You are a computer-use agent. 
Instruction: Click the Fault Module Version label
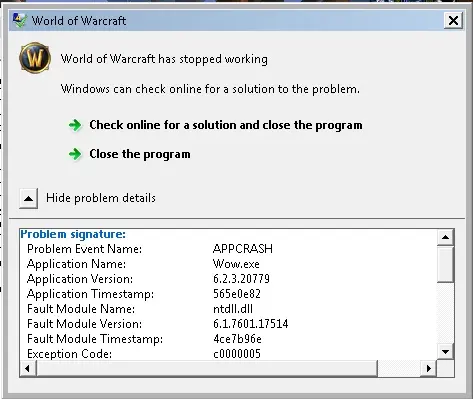point(84,324)
